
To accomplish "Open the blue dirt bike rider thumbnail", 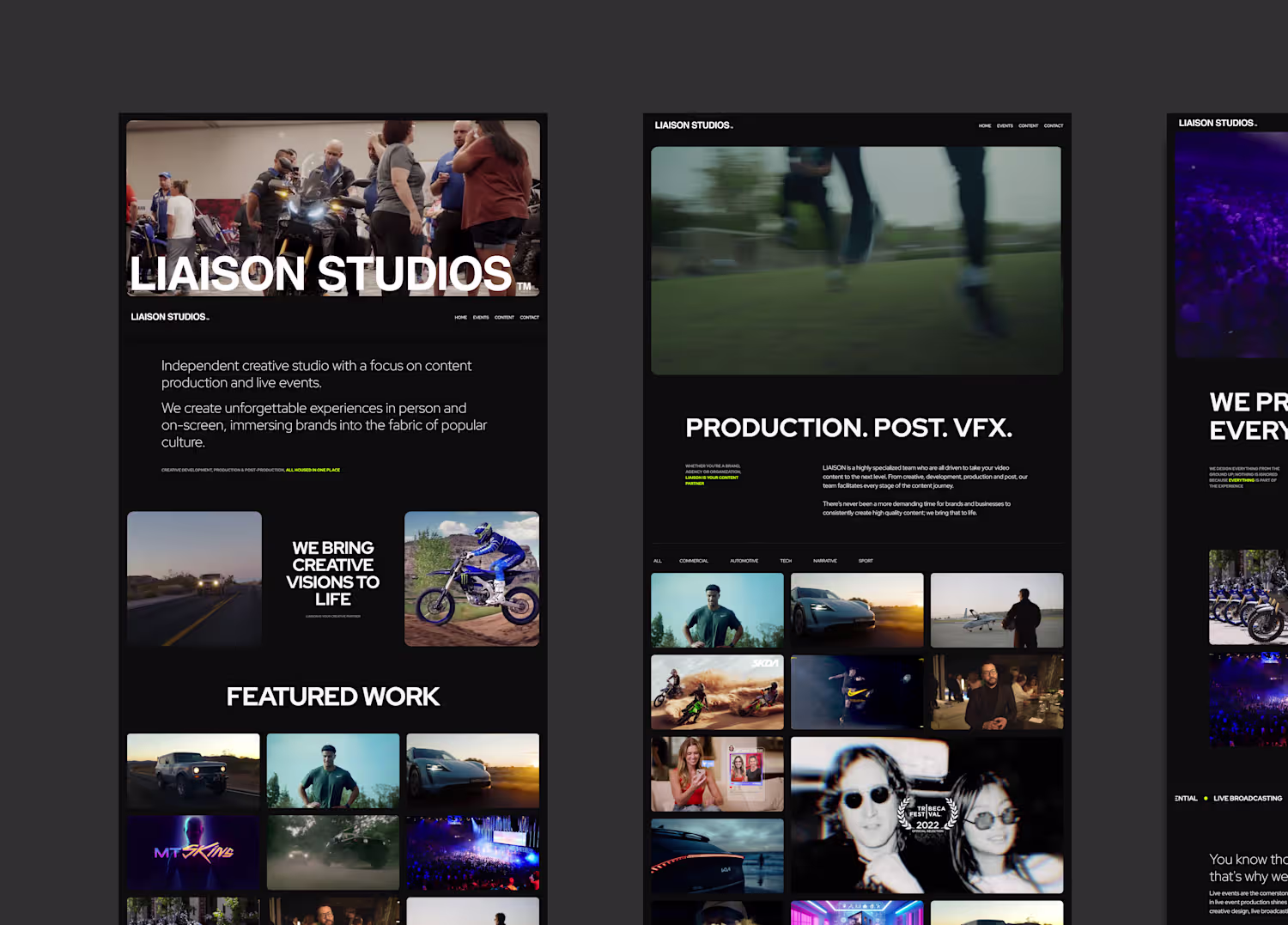I will (471, 579).
